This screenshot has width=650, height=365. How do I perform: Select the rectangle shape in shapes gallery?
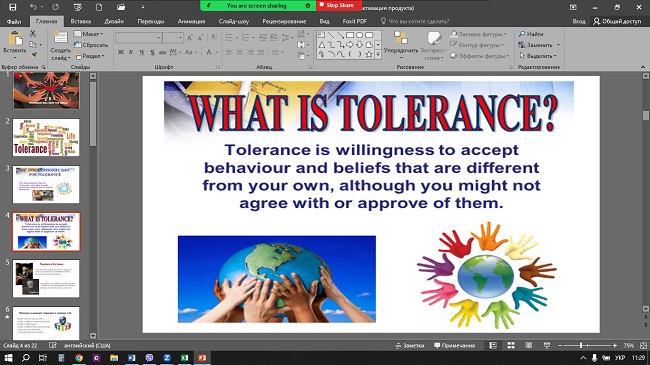[350, 35]
